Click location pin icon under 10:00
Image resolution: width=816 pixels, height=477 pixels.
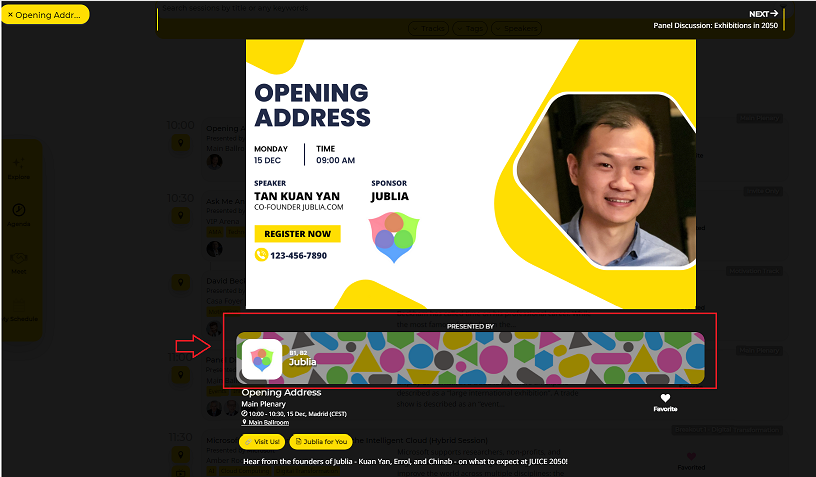(x=181, y=143)
